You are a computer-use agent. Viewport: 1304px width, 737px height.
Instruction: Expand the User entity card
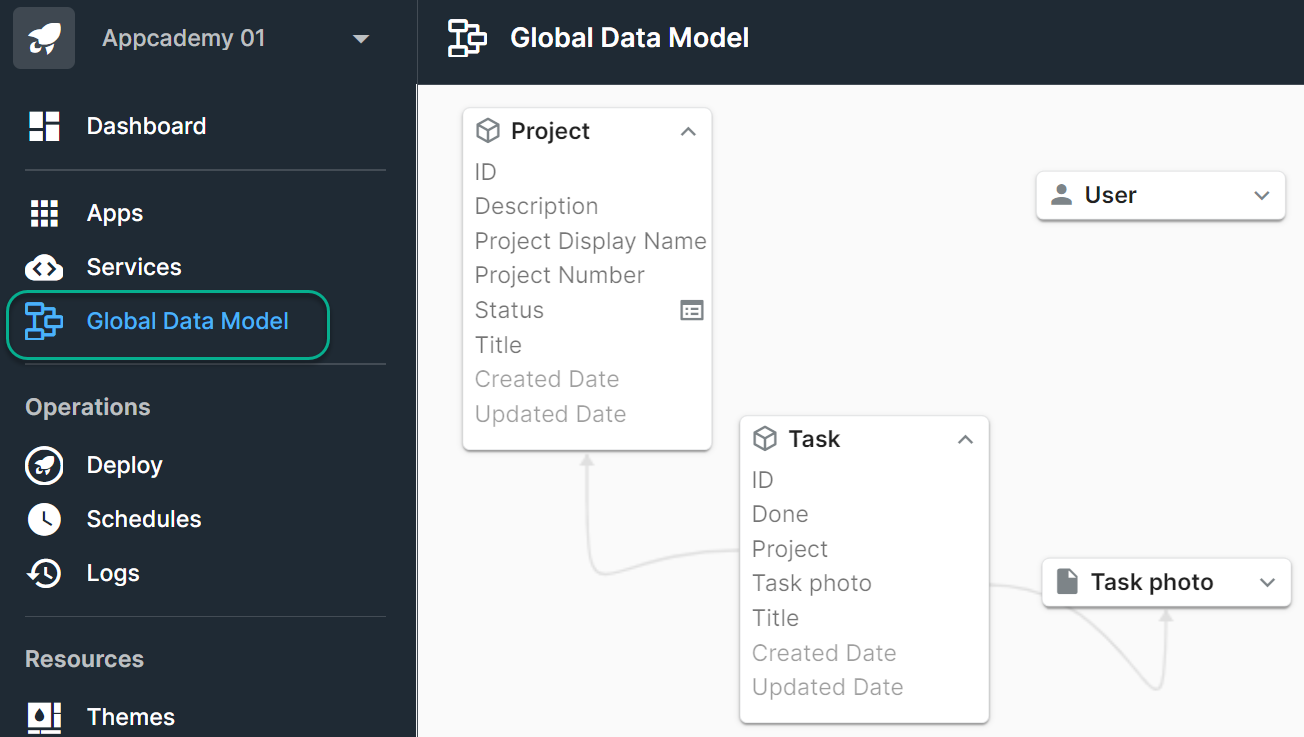point(1262,195)
